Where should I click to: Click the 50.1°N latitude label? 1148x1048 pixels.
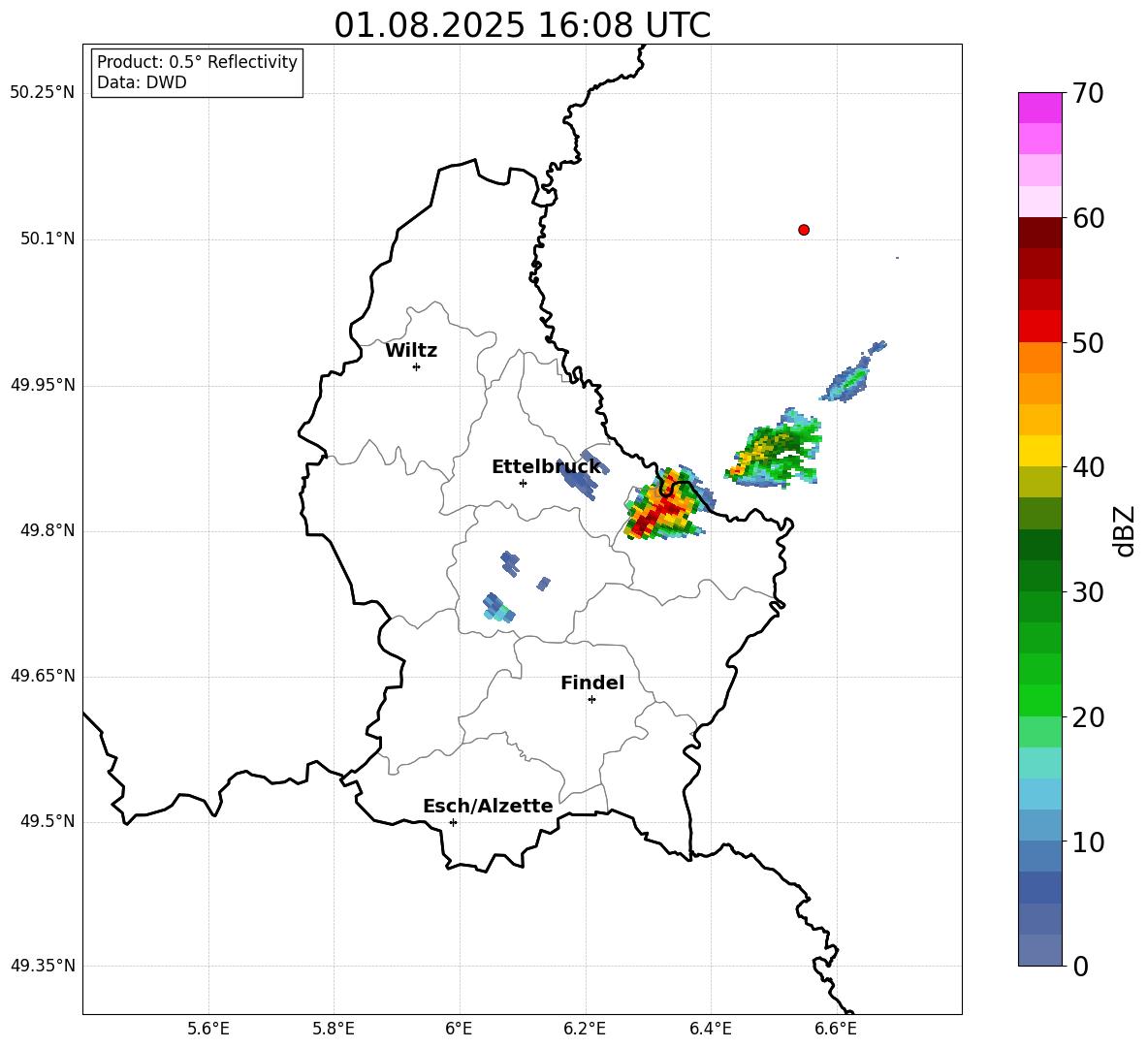point(47,239)
